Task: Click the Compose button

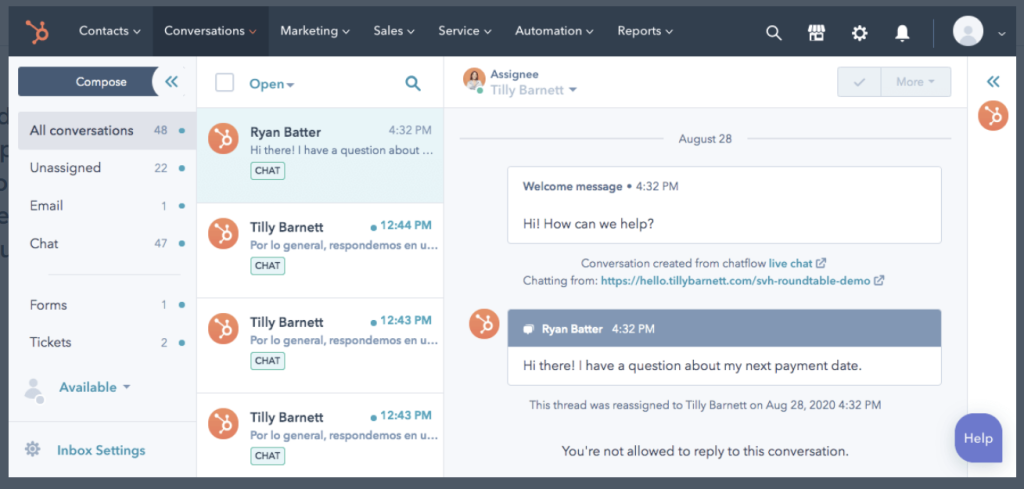Action: pos(88,82)
